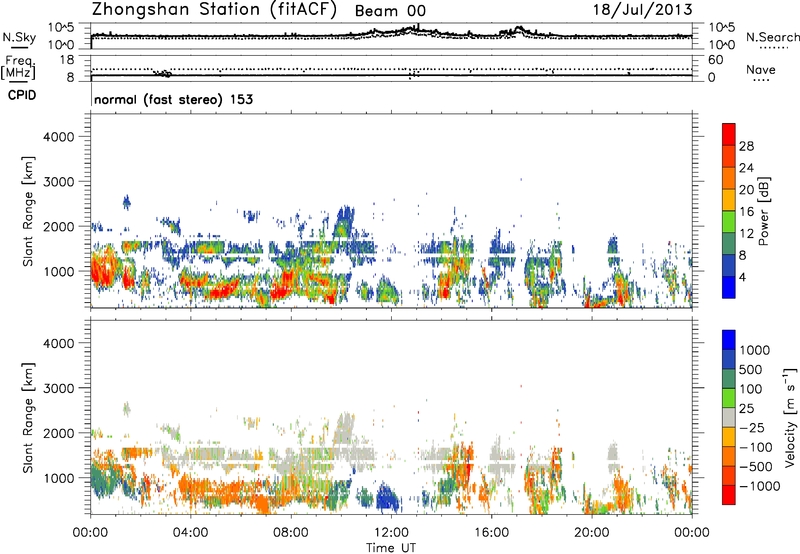The height and width of the screenshot is (554, 800).
Task: Select velocity color bar label '-1000'
Action: 759,486
